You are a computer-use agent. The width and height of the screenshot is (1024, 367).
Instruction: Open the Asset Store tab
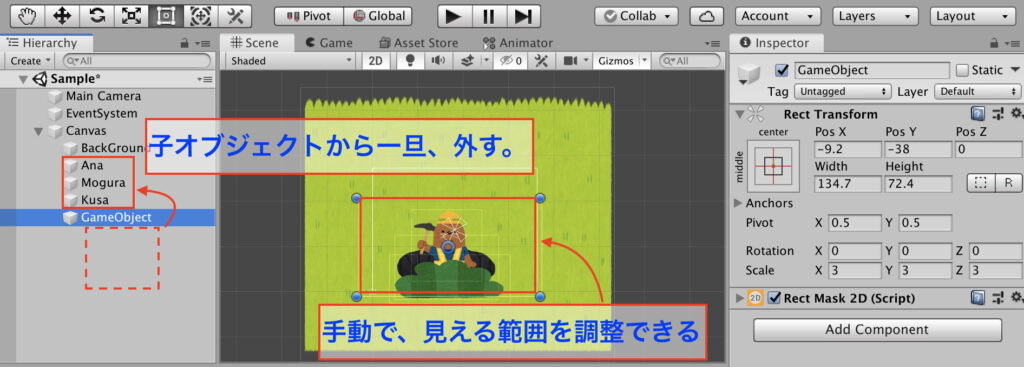(x=418, y=43)
